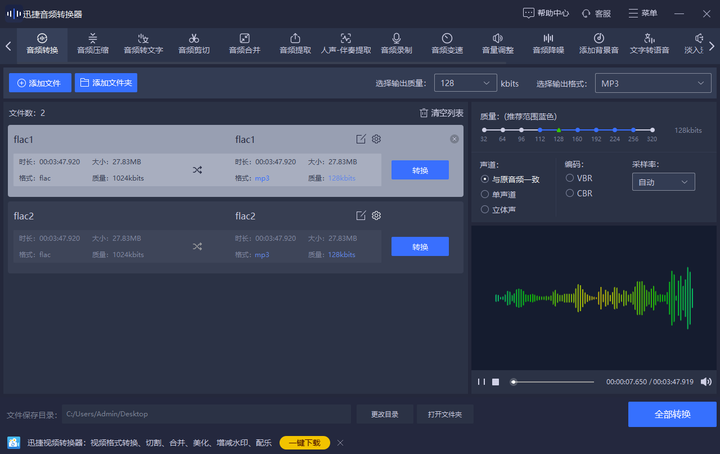Open 人声-伴奏提取 vocal separation tool
Screen dimensions: 720x454
346,44
